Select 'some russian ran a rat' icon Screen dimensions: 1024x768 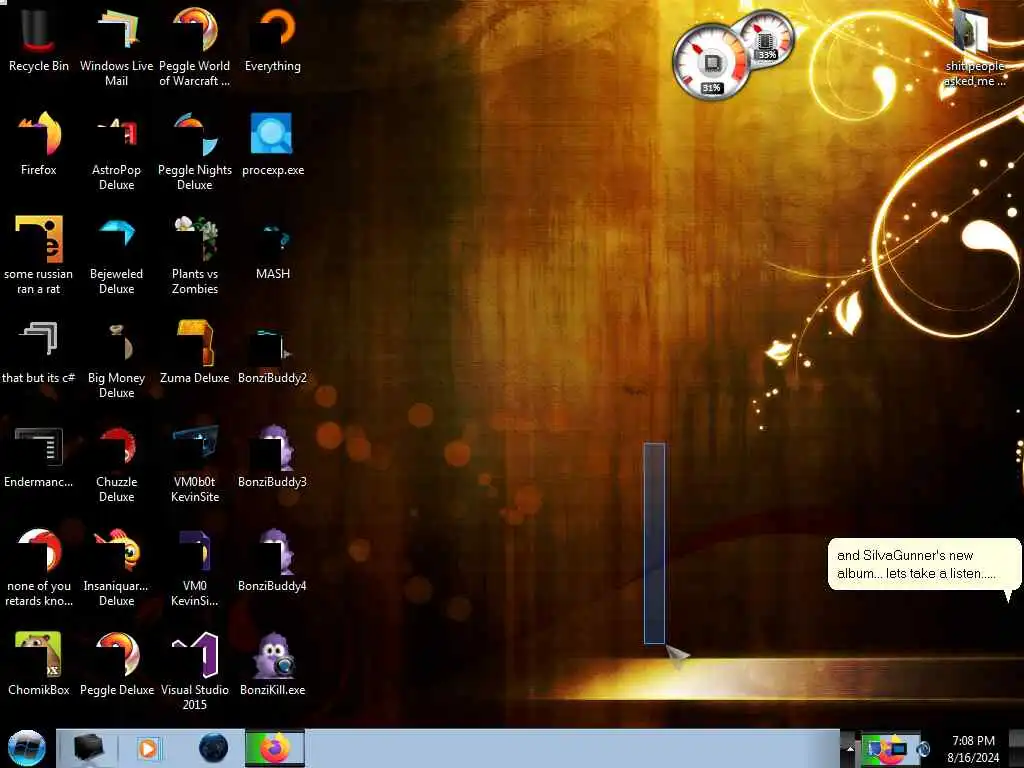click(x=39, y=255)
